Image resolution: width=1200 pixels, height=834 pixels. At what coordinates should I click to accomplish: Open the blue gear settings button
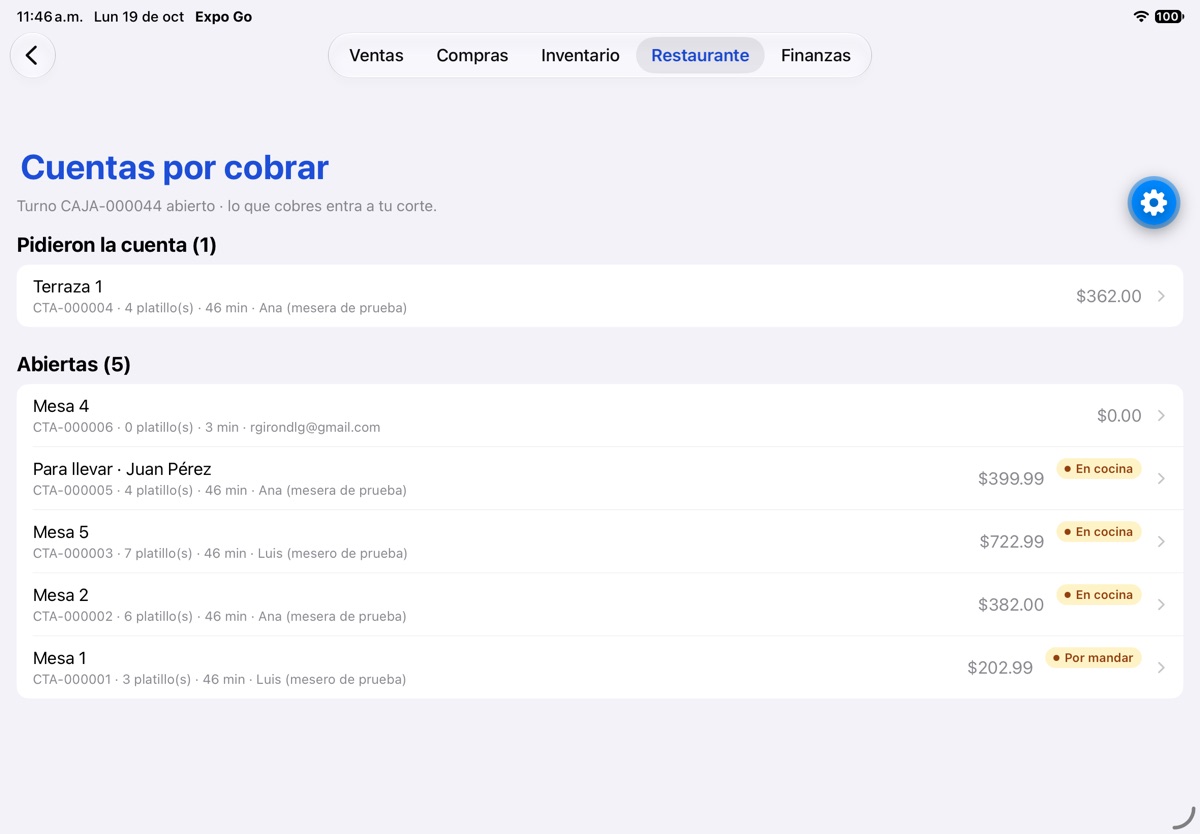coord(1153,203)
